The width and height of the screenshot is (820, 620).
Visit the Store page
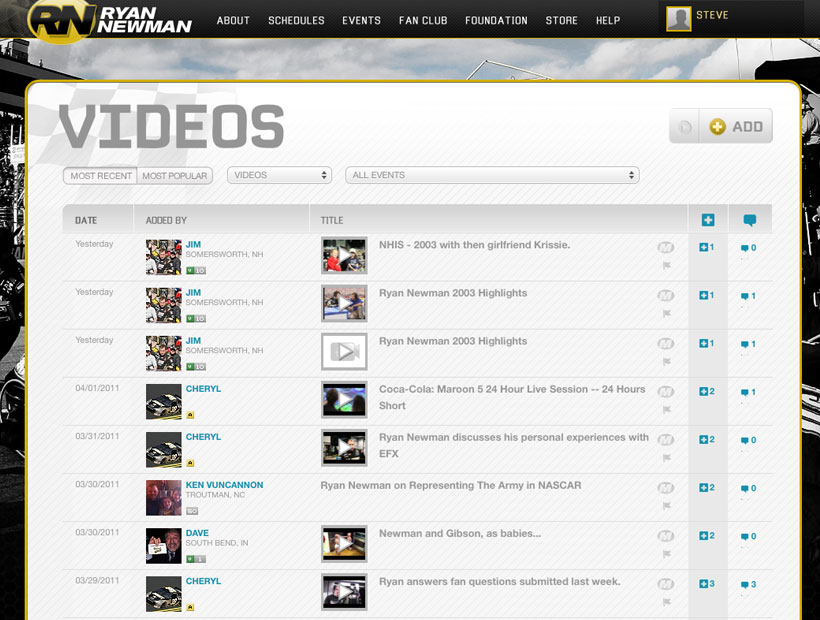pos(562,20)
